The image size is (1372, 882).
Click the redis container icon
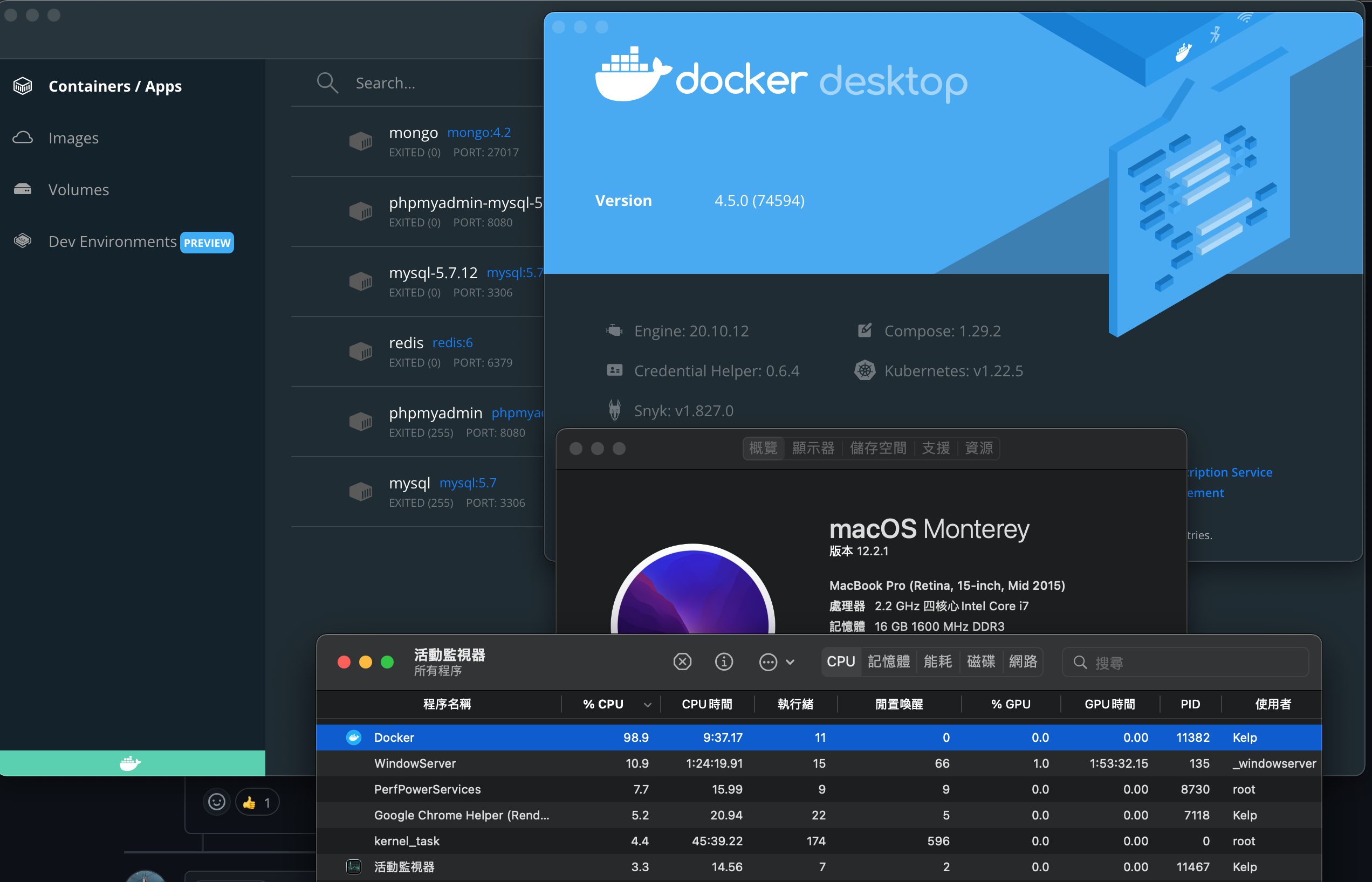361,351
